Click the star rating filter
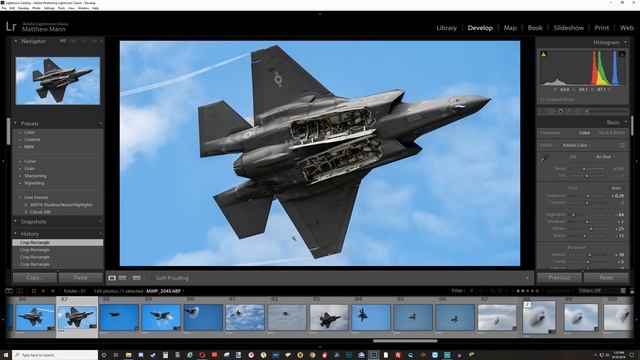Image resolution: width=640 pixels, height=360 pixels. [527, 291]
